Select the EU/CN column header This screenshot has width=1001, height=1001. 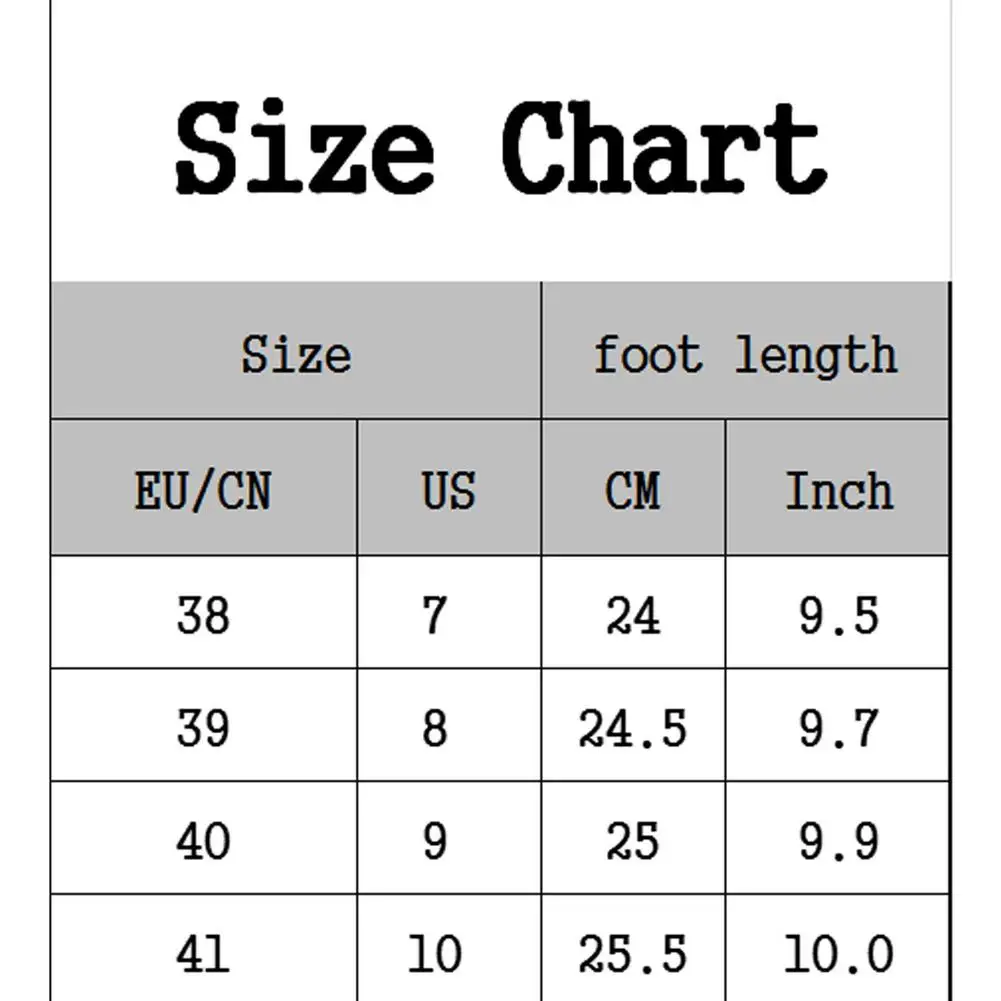click(203, 491)
